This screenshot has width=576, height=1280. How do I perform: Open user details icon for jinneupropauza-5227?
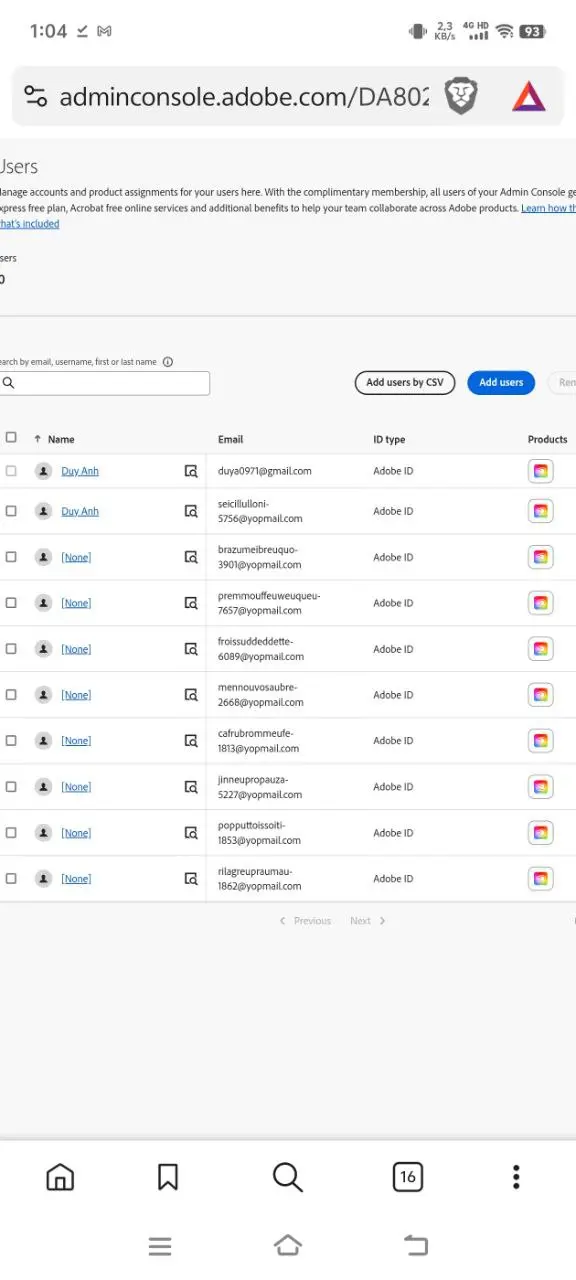[x=190, y=787]
